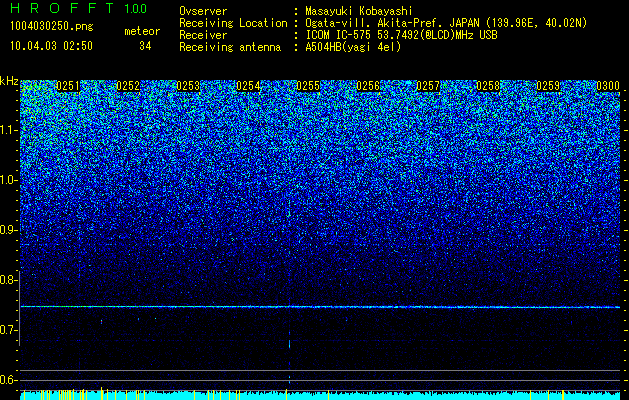
Task: Select antenna text A504HB(yagi 4el)
Action: pos(353,47)
